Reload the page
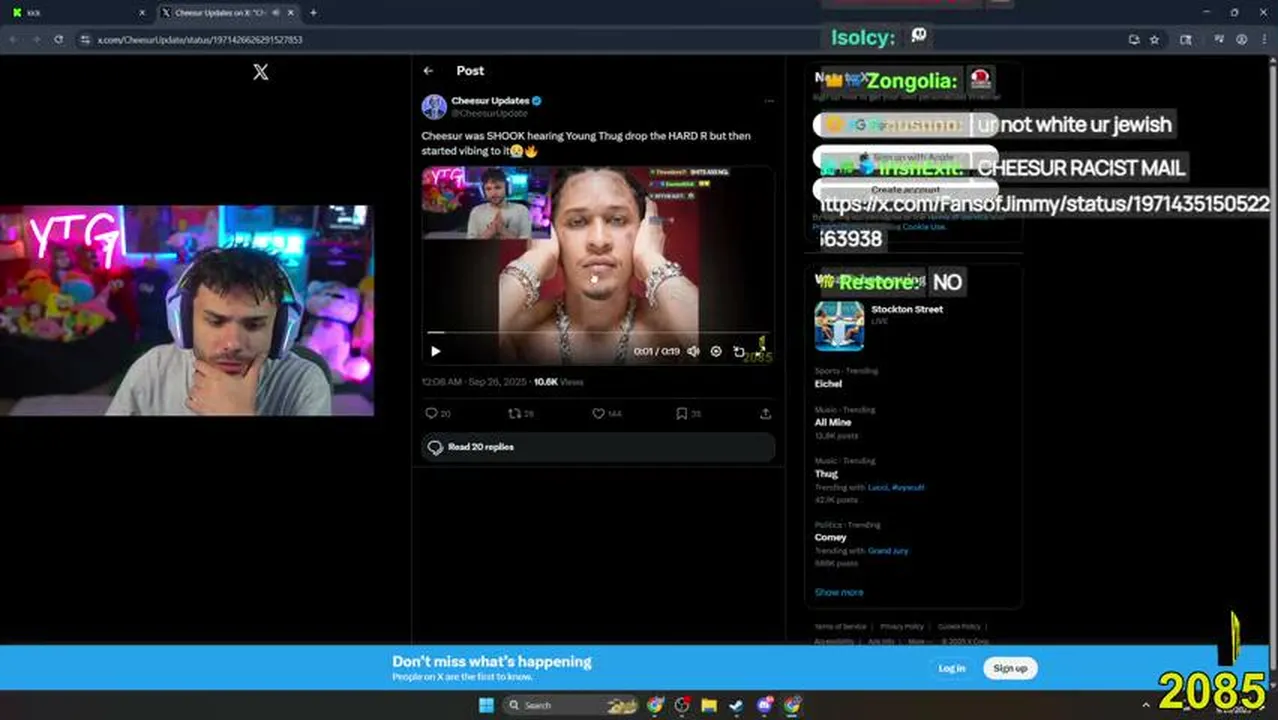 59,40
